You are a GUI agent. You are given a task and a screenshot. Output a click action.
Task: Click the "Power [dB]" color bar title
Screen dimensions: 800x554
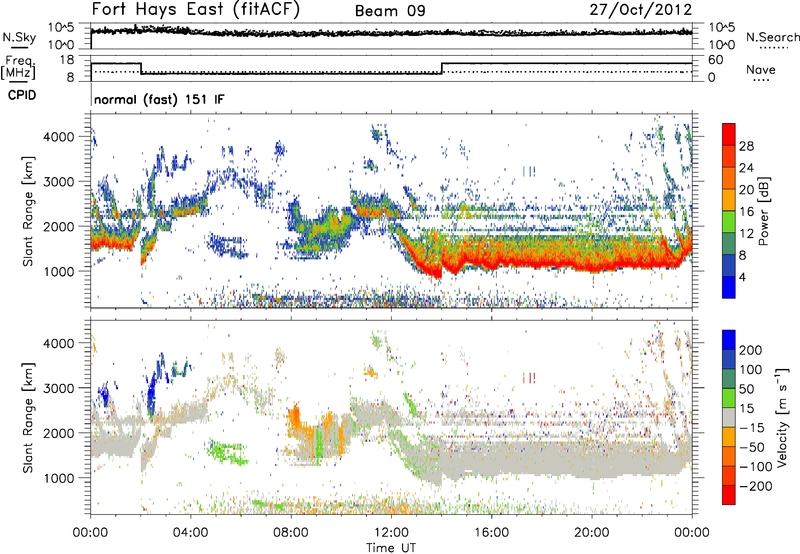[x=764, y=211]
